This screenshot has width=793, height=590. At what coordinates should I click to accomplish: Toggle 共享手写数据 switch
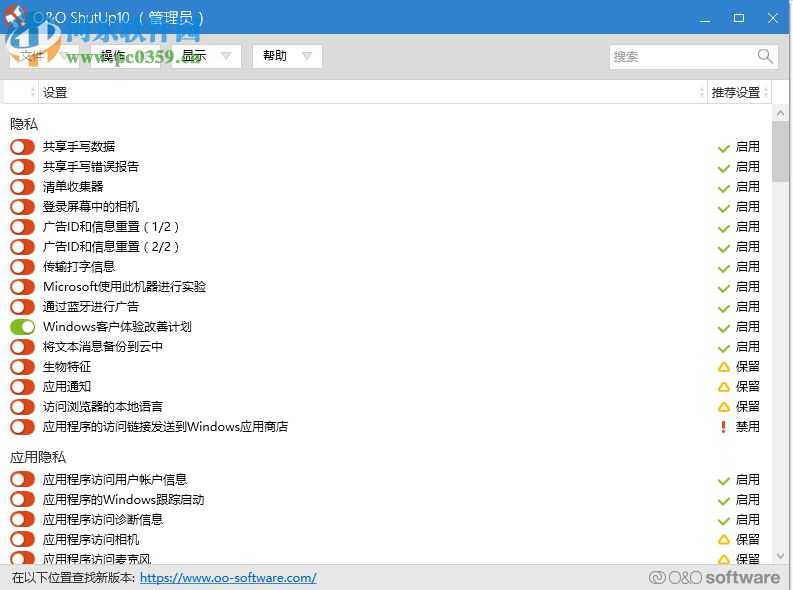point(22,147)
